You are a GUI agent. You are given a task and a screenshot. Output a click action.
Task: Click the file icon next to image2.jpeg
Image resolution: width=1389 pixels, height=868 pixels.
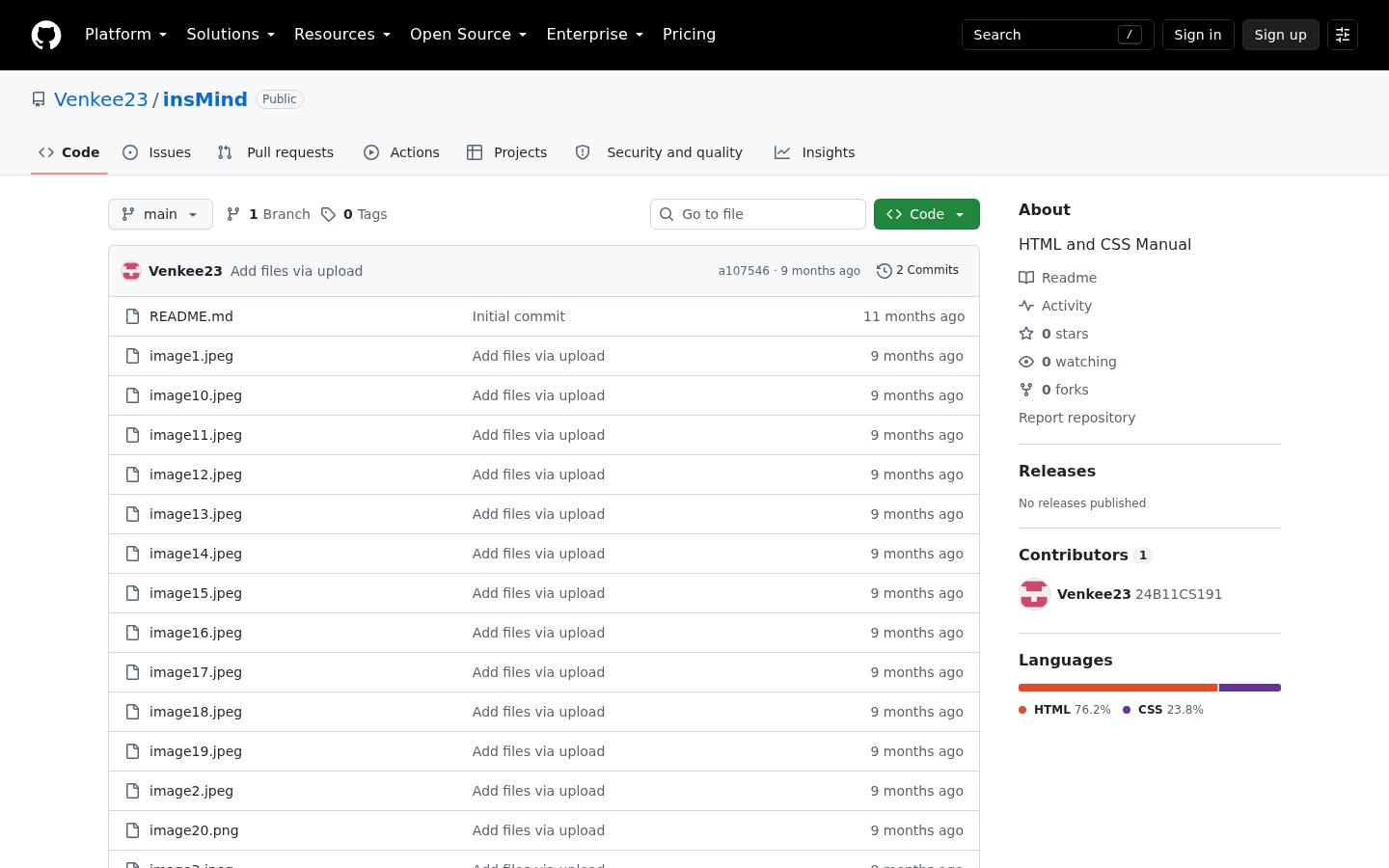133,791
